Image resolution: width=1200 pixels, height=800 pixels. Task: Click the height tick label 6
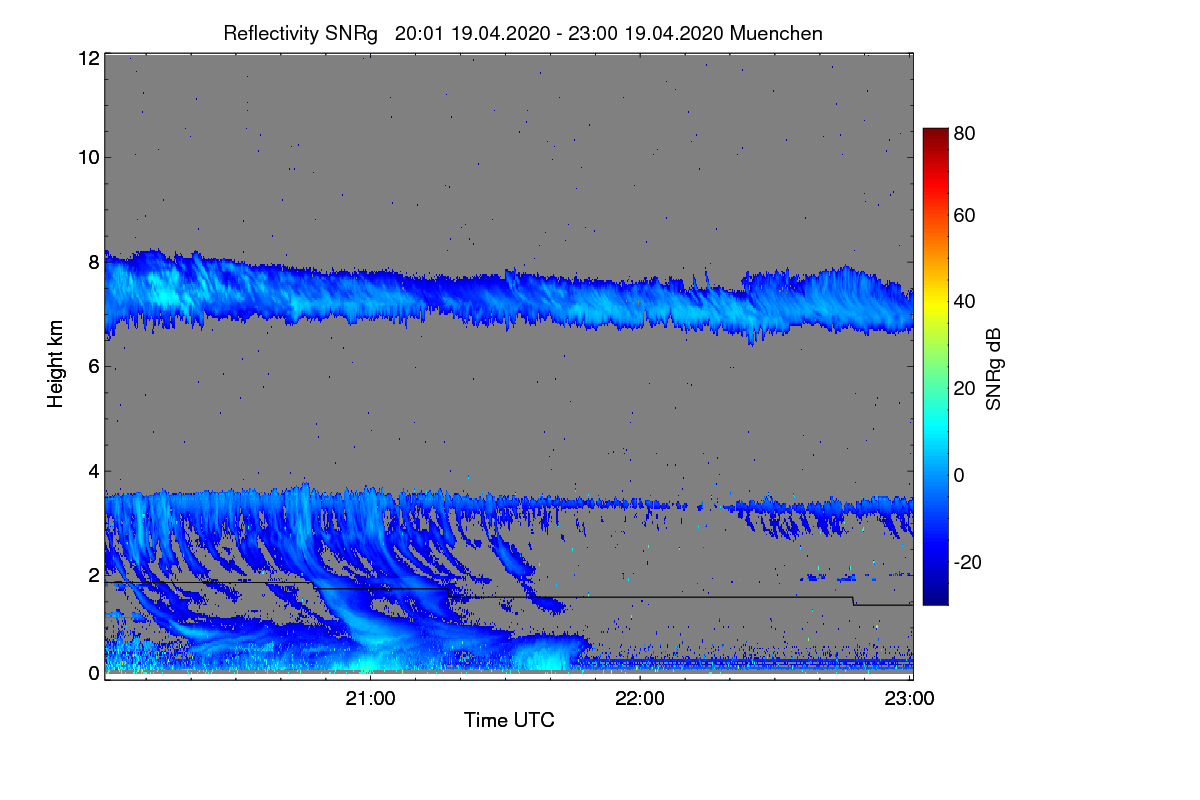pos(93,367)
